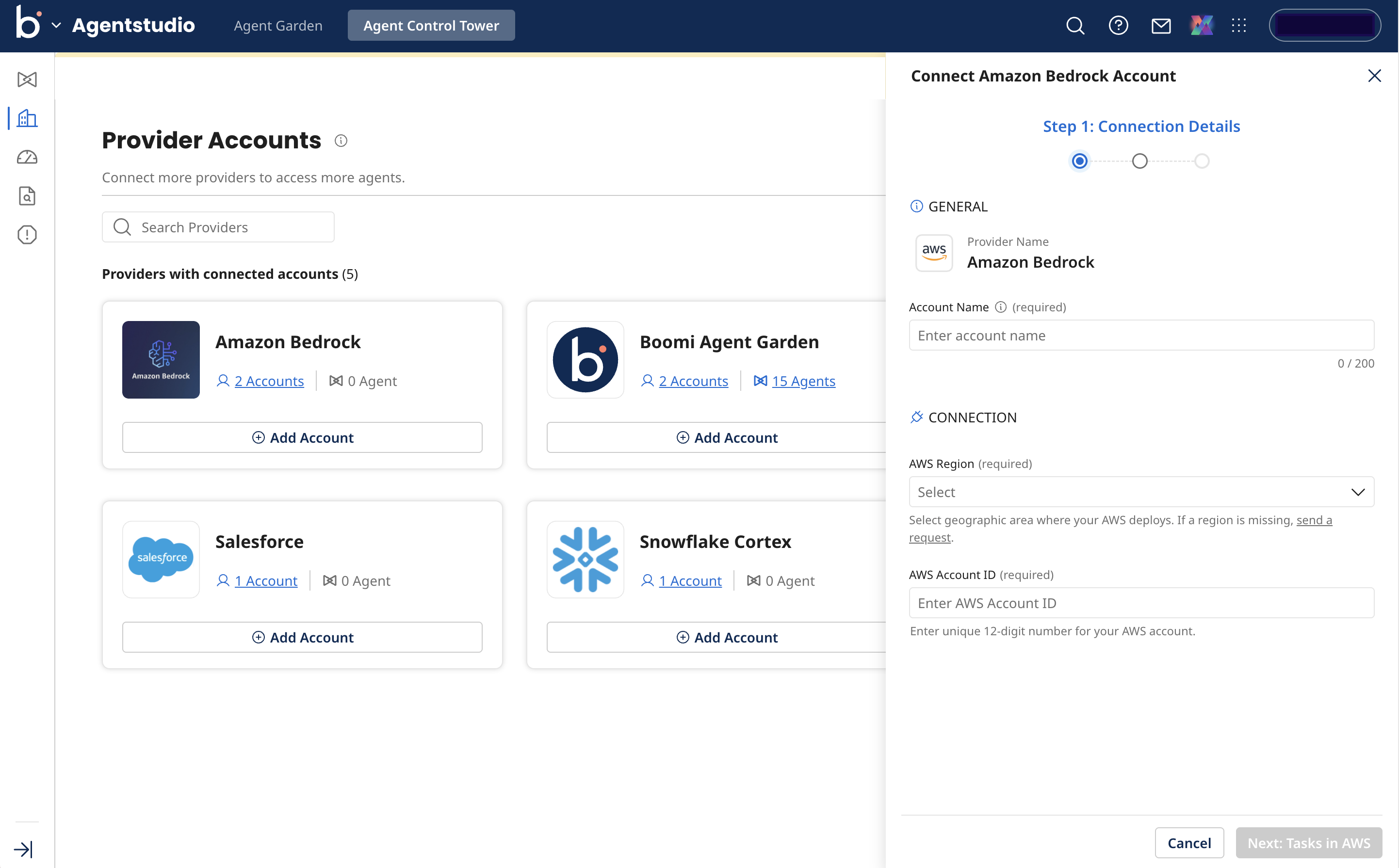The image size is (1399, 868).
Task: Switch to Agent Garden tab
Action: tap(278, 26)
